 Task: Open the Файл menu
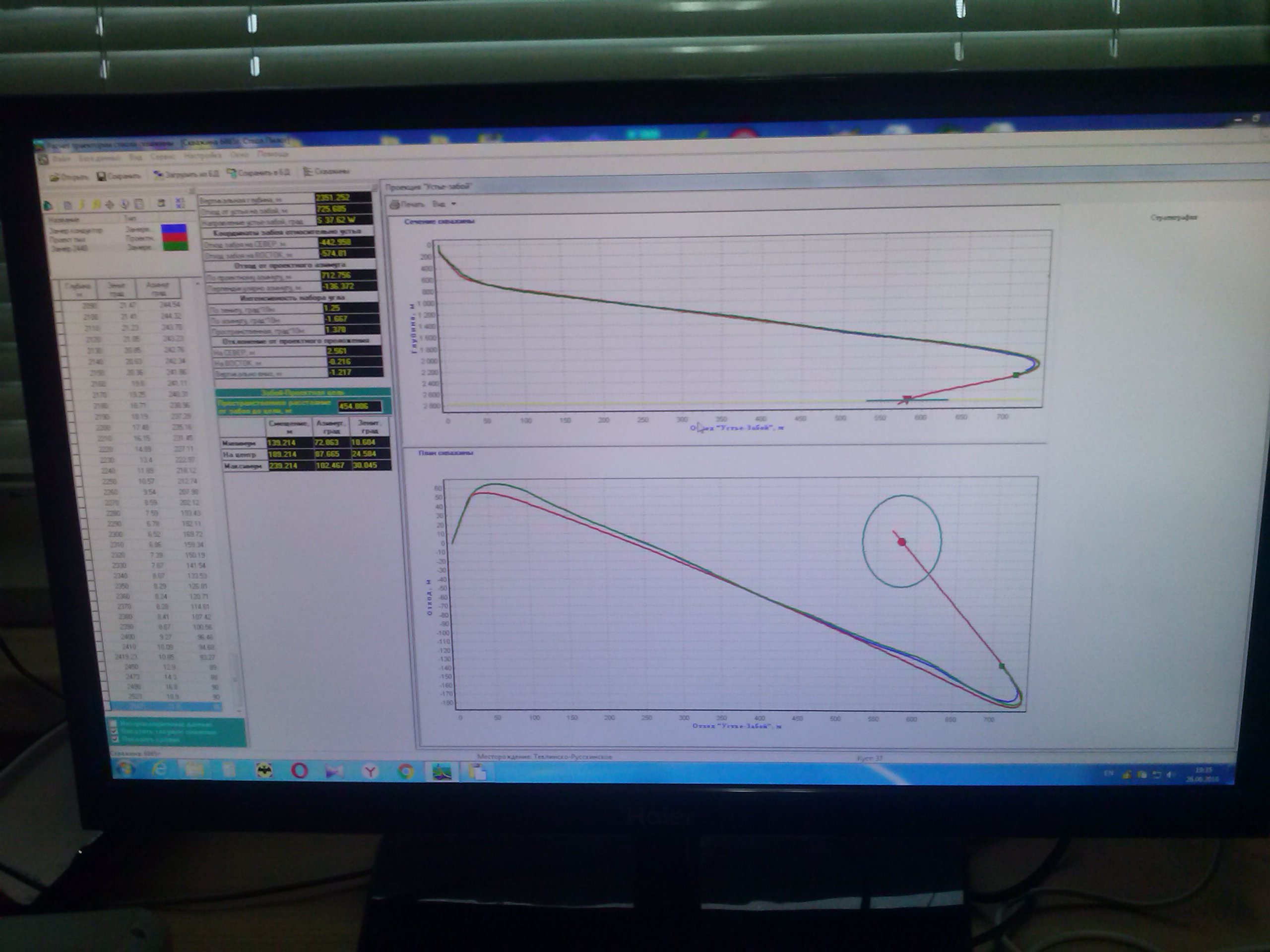[62, 158]
